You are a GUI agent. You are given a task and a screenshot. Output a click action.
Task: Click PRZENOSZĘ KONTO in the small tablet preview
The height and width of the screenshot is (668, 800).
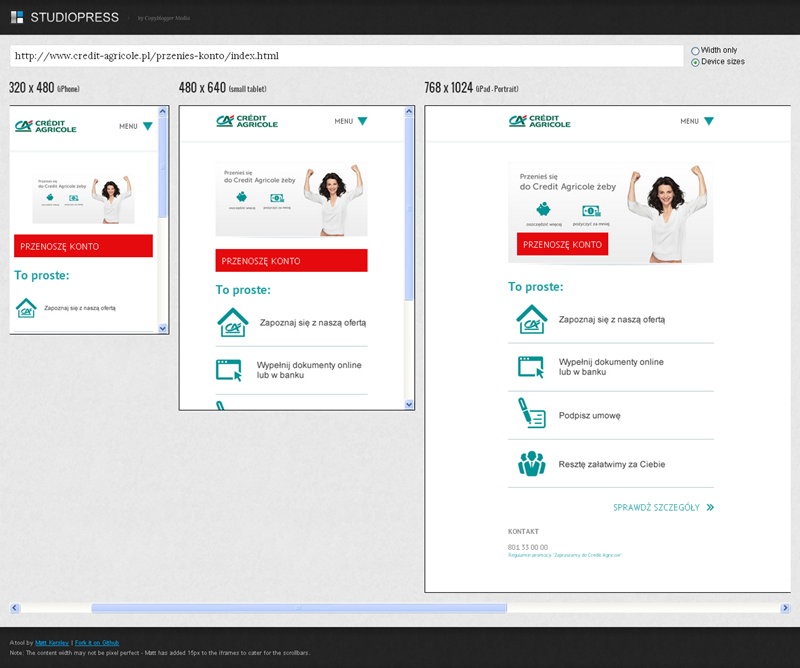[291, 261]
